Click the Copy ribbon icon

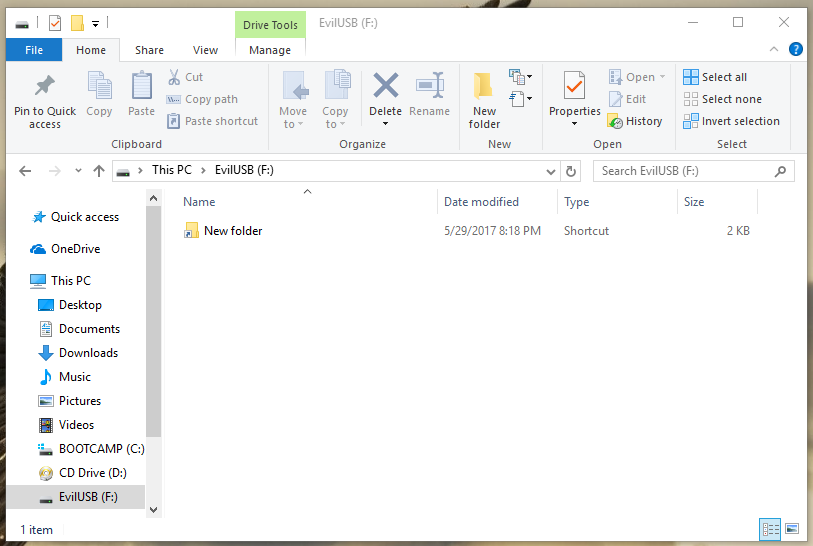pyautogui.click(x=99, y=86)
